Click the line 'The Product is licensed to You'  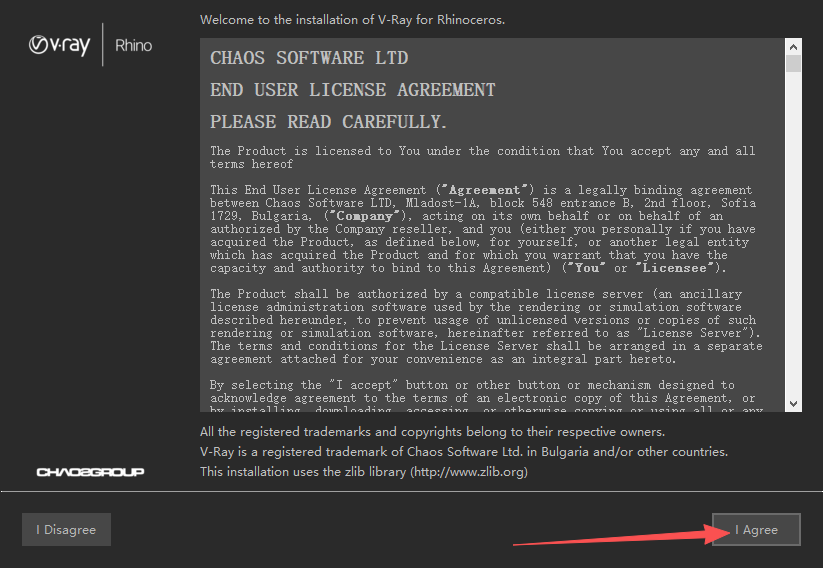tap(483, 157)
